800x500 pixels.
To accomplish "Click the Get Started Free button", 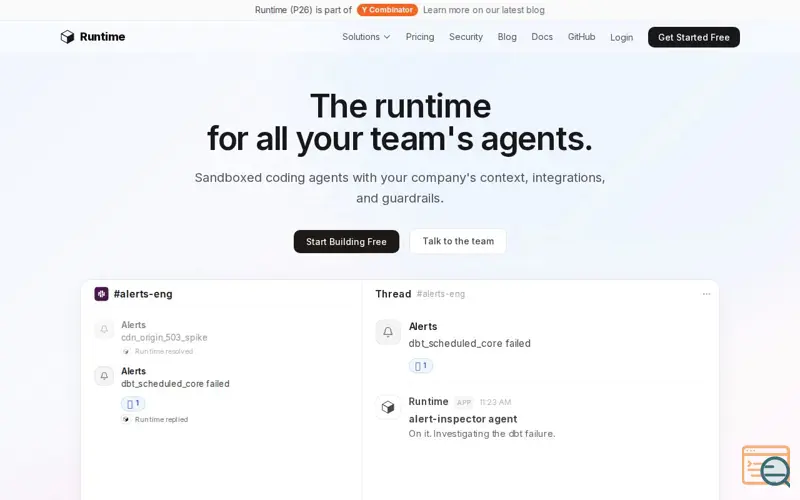I will [694, 37].
